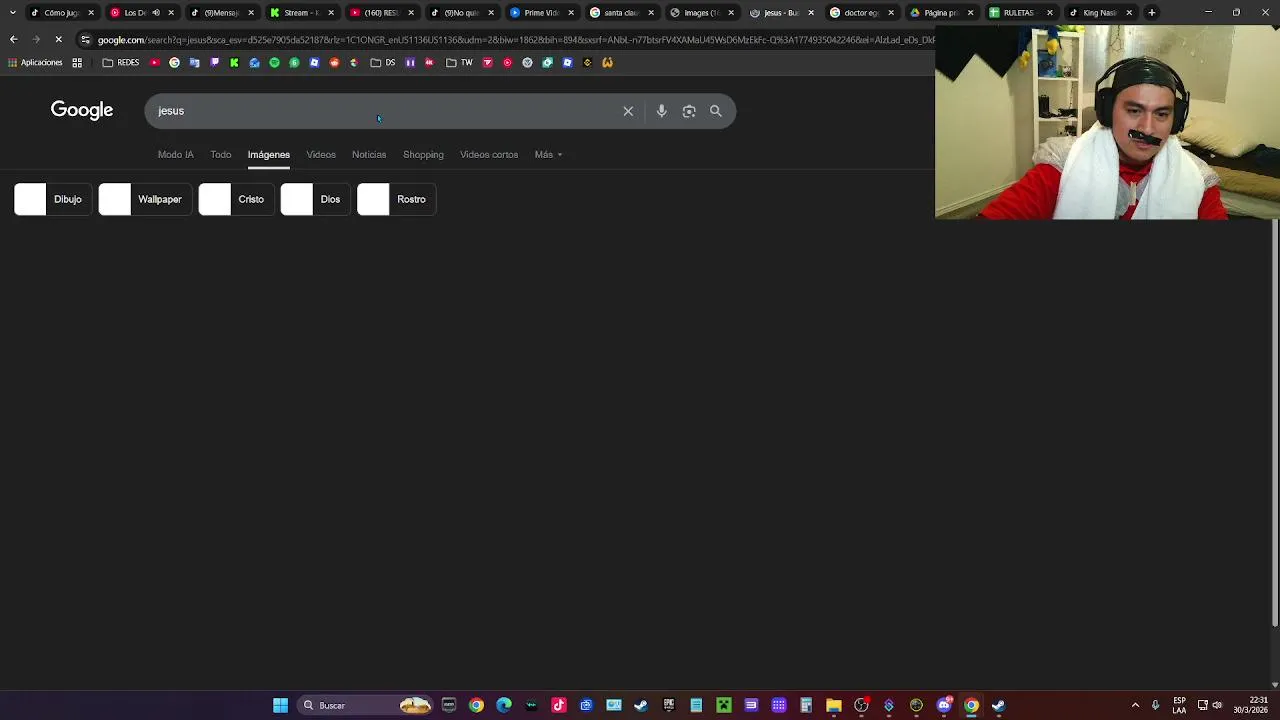This screenshot has width=1280, height=720.
Task: Open TikTok from the taskbar
Action: click(x=559, y=705)
